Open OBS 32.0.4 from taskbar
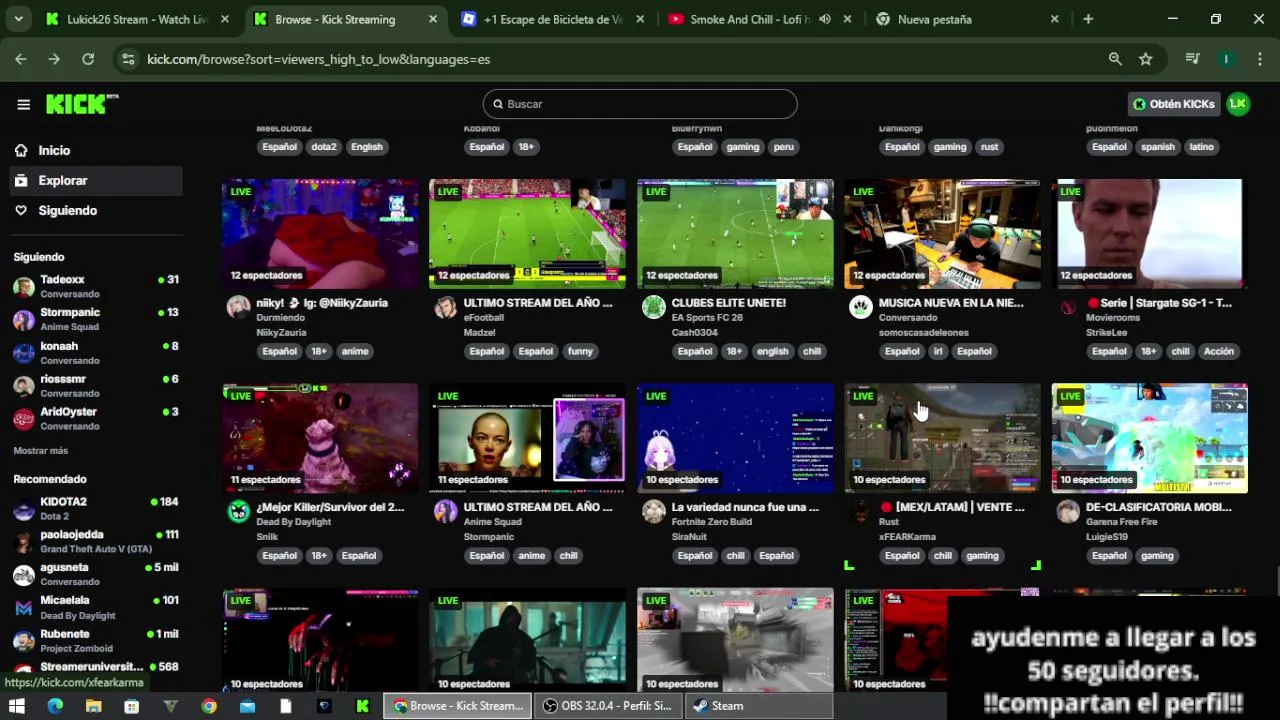Image resolution: width=1280 pixels, height=720 pixels. (607, 706)
